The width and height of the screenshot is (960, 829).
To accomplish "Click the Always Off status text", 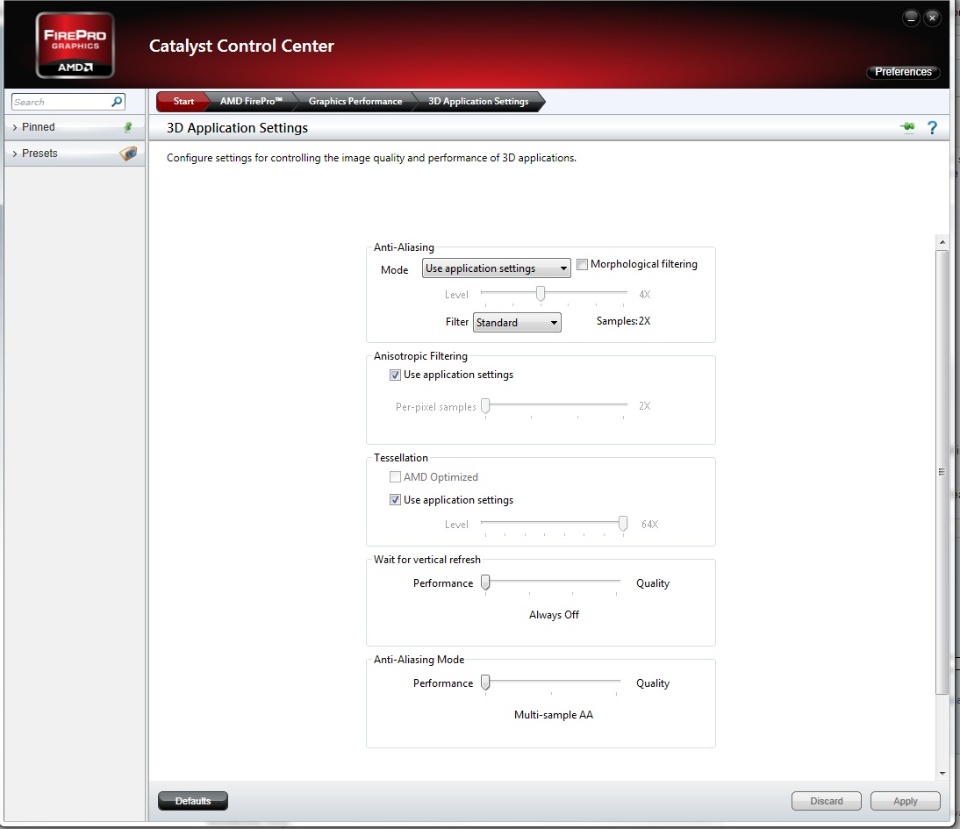I will pos(553,615).
